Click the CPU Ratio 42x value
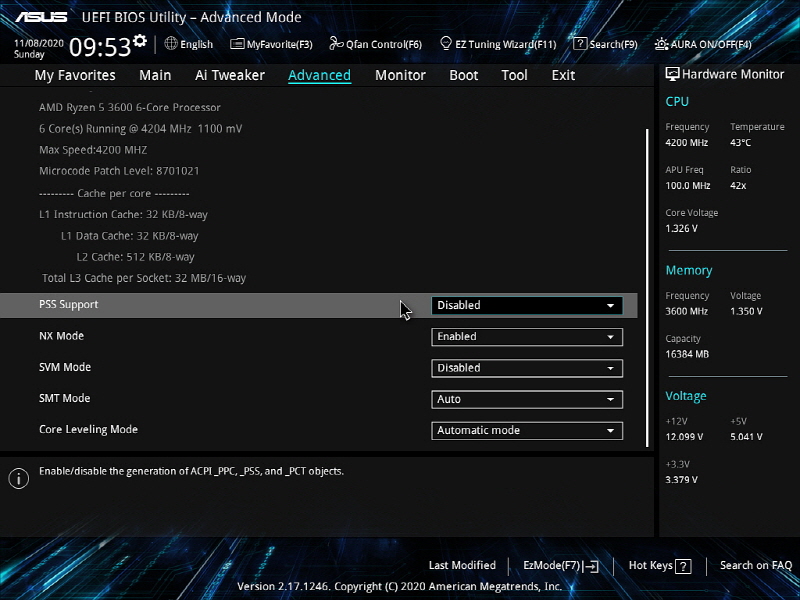This screenshot has height=600, width=800. click(738, 186)
